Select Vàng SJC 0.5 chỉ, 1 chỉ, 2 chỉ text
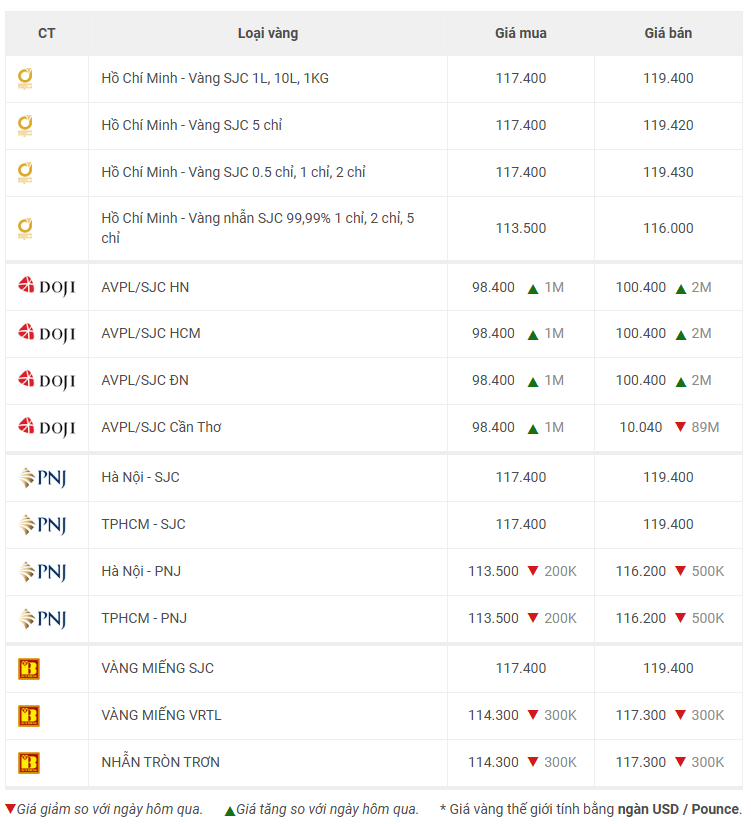 [277, 172]
